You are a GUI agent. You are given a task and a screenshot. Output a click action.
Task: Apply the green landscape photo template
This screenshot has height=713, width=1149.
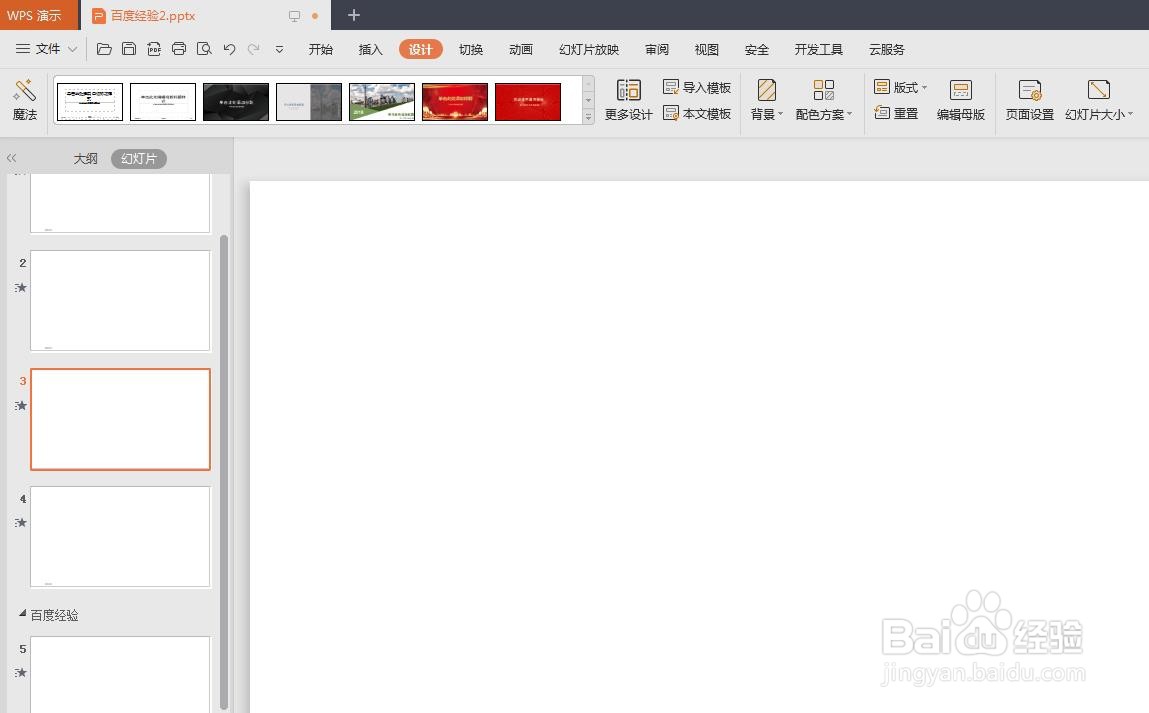pyautogui.click(x=382, y=102)
